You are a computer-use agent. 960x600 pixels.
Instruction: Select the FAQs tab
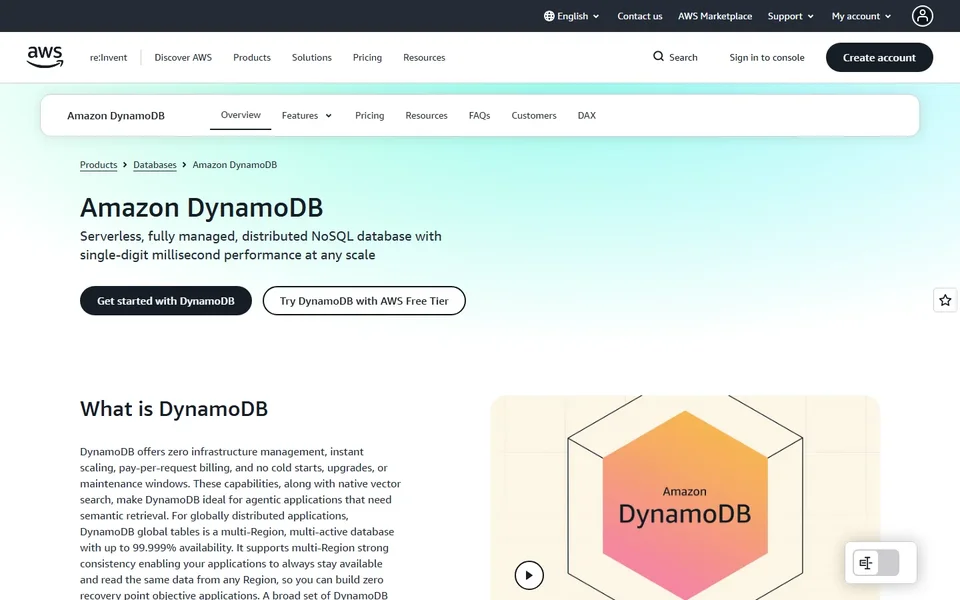(x=479, y=115)
